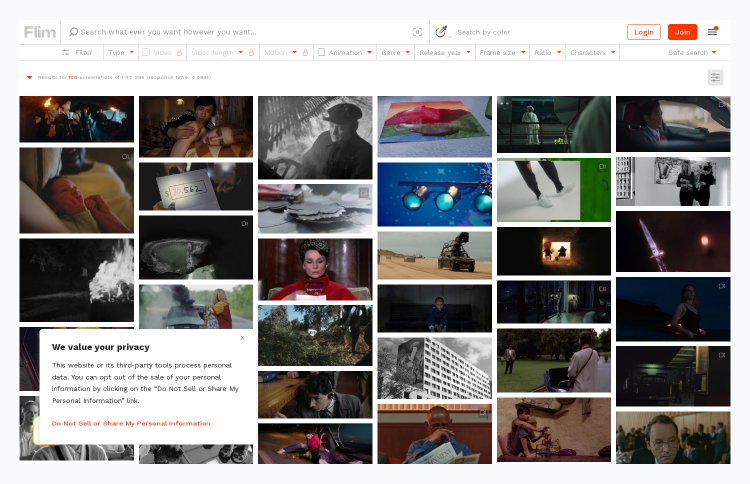Click the magnifier search icon
This screenshot has width=750, height=484.
pos(74,32)
